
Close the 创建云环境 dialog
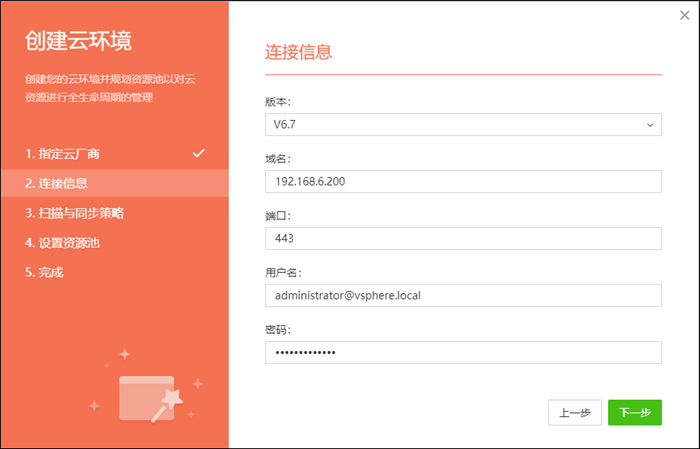click(683, 15)
